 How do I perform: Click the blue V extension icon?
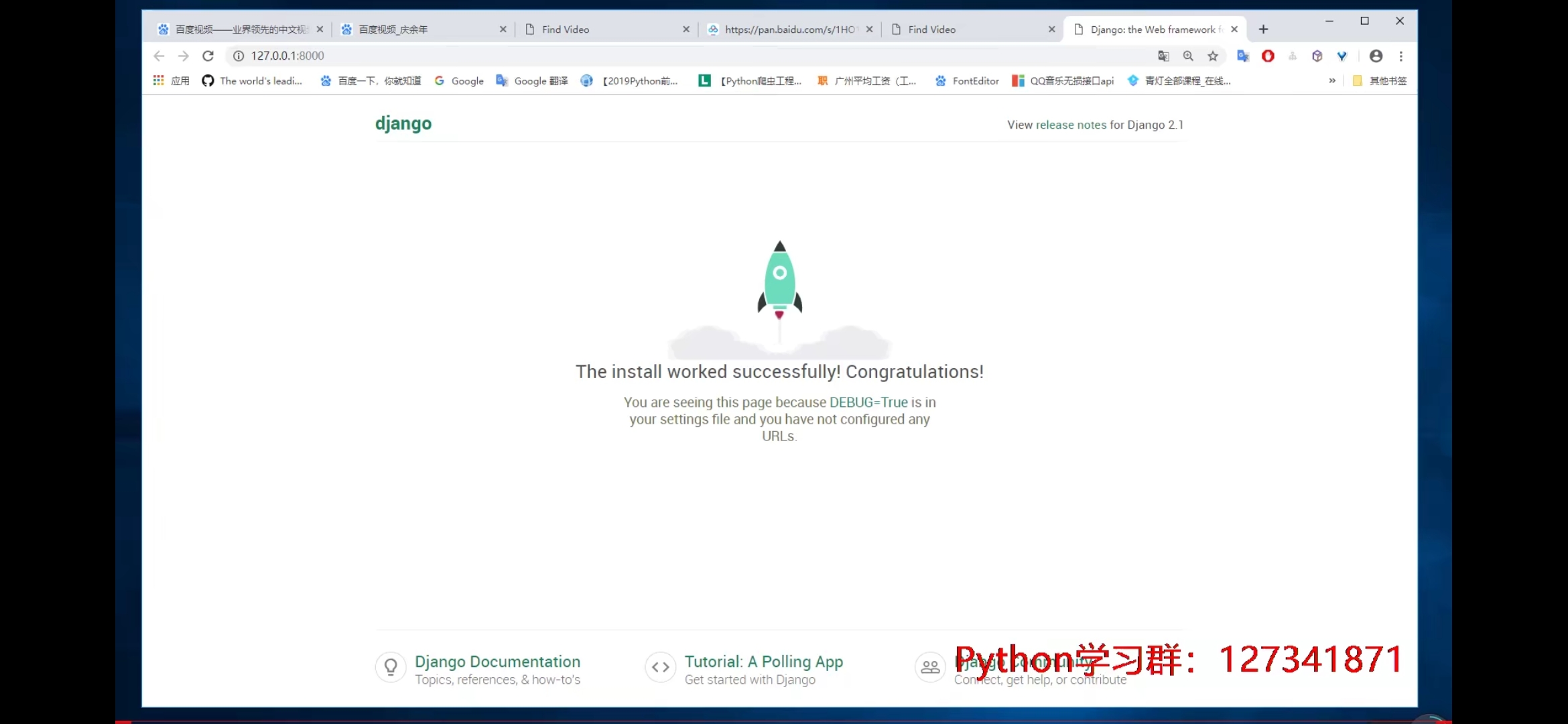1342,56
